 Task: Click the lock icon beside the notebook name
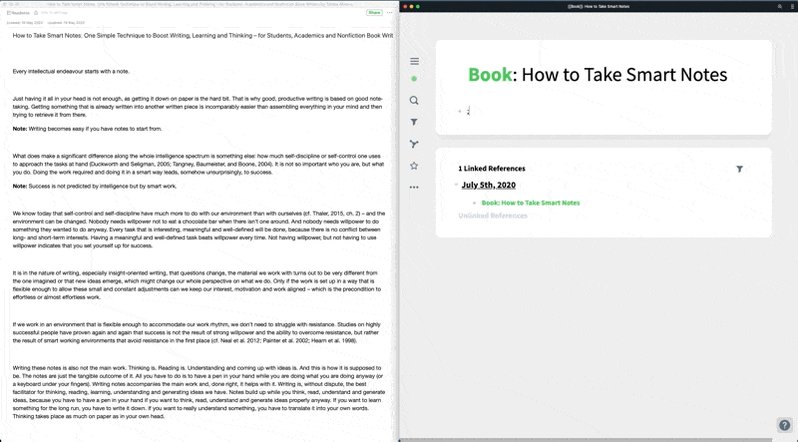[36, 13]
